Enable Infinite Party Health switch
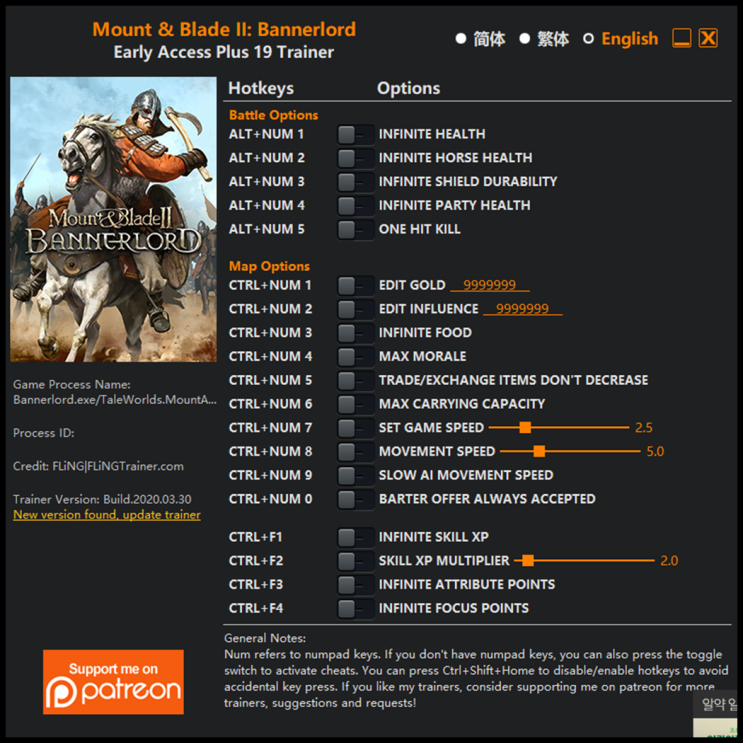Image resolution: width=743 pixels, height=743 pixels. coord(355,206)
